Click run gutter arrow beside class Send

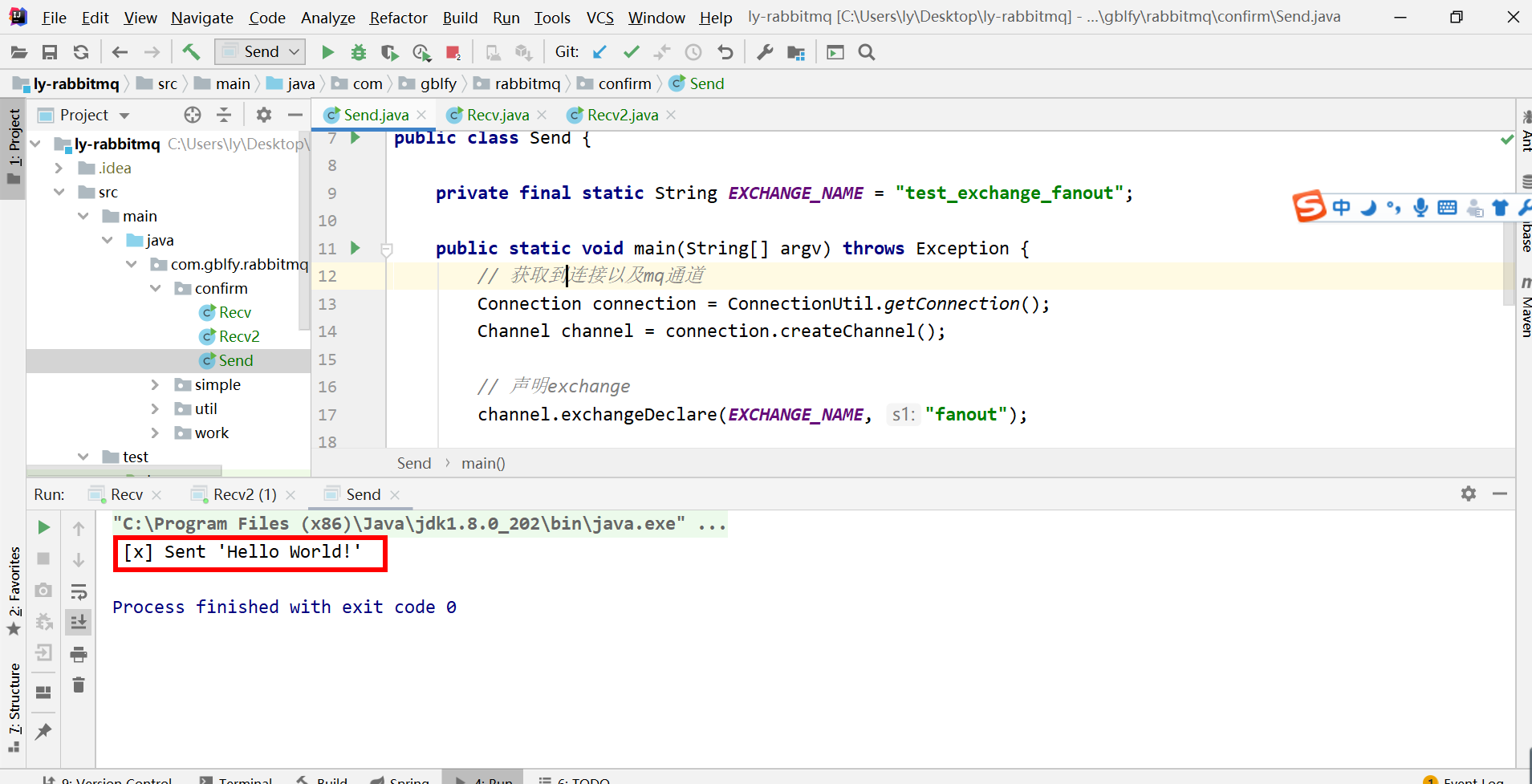[356, 138]
